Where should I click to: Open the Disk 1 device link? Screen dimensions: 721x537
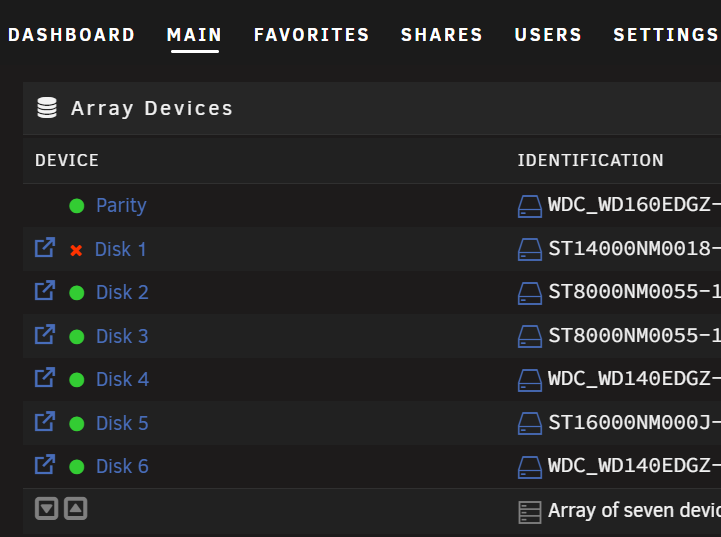coord(120,249)
